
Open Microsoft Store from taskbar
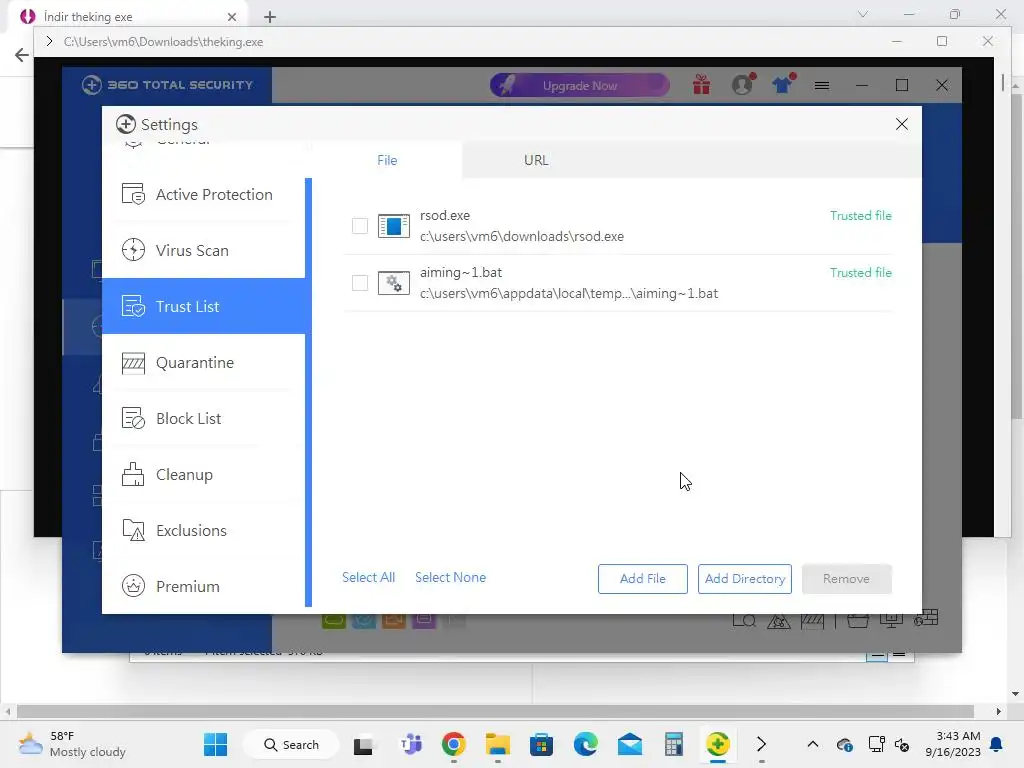pyautogui.click(x=541, y=744)
